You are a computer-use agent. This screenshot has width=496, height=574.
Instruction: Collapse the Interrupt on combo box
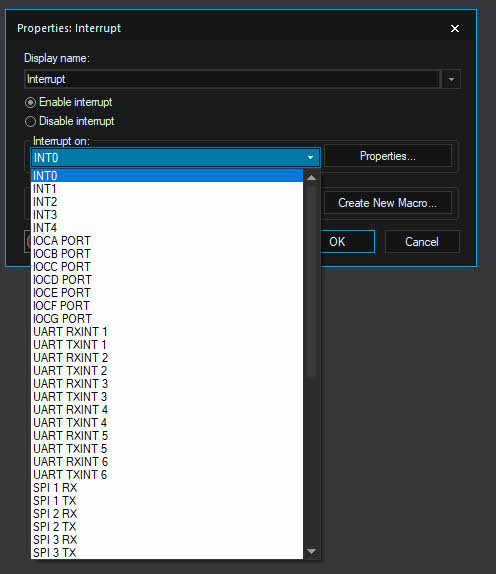pos(310,157)
